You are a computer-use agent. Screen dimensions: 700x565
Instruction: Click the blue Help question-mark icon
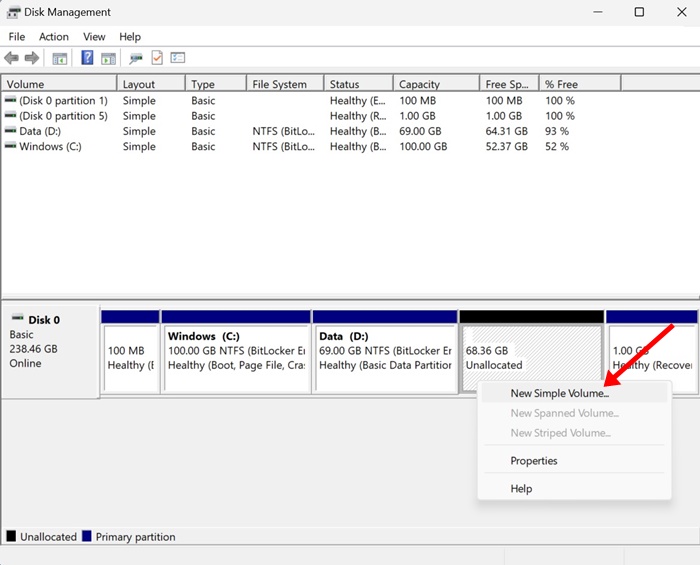(x=88, y=58)
